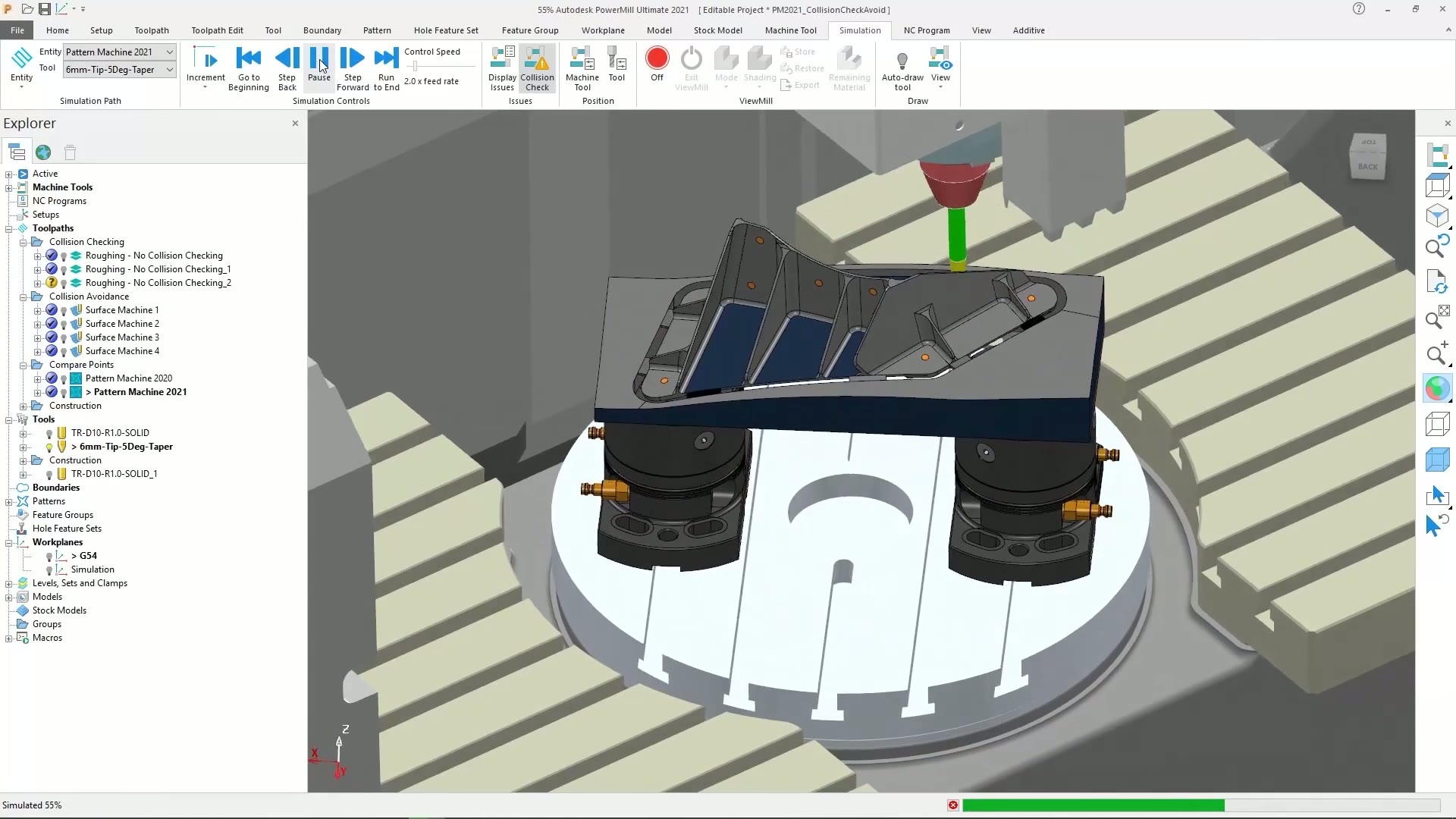The image size is (1456, 819).
Task: Click the Step Back control
Action: (287, 68)
